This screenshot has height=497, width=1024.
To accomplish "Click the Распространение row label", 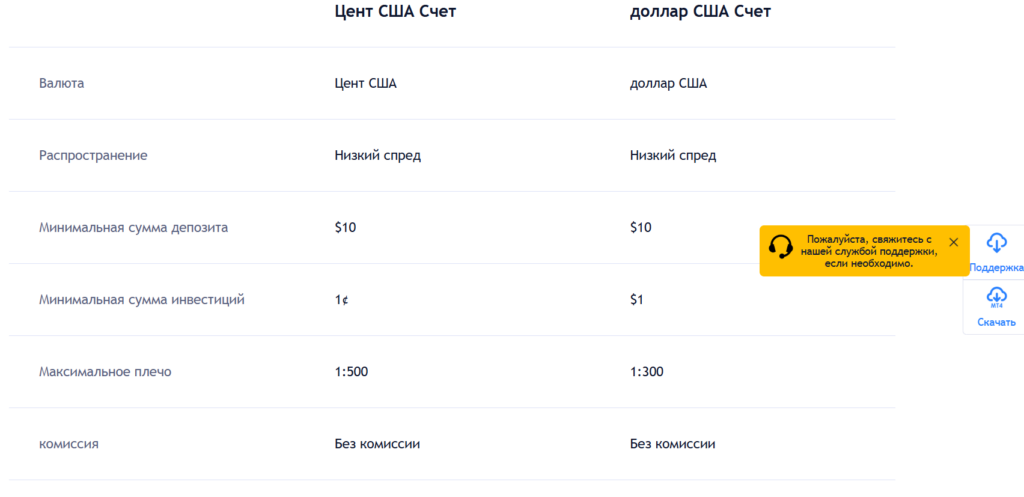I will click(93, 155).
